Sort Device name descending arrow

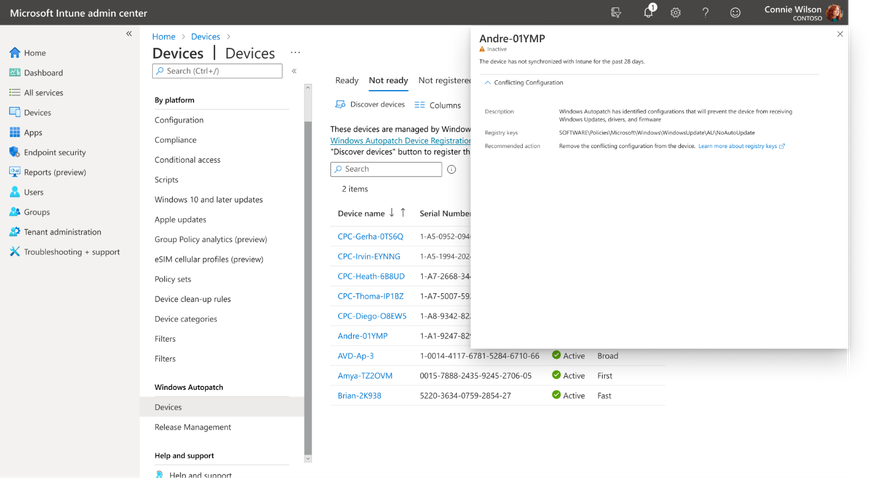tap(392, 213)
